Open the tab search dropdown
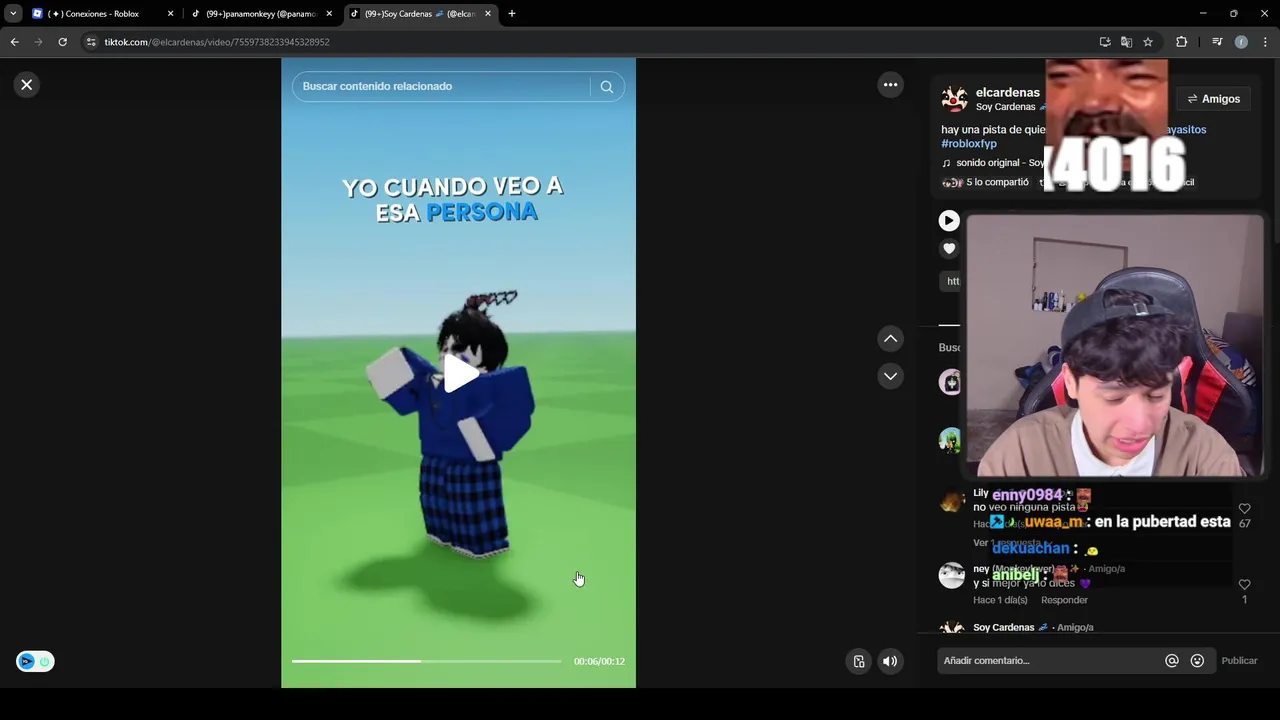The height and width of the screenshot is (720, 1280). pyautogui.click(x=13, y=14)
